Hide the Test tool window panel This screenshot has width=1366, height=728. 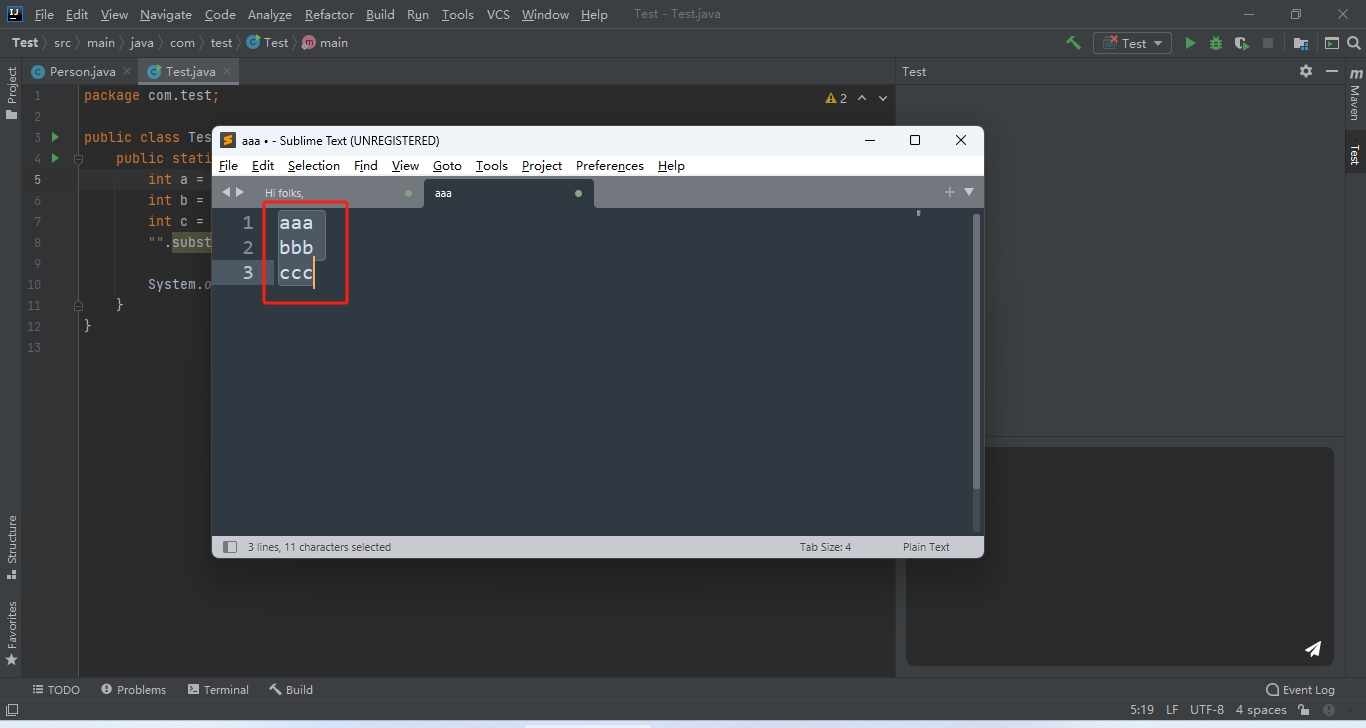pos(1332,71)
